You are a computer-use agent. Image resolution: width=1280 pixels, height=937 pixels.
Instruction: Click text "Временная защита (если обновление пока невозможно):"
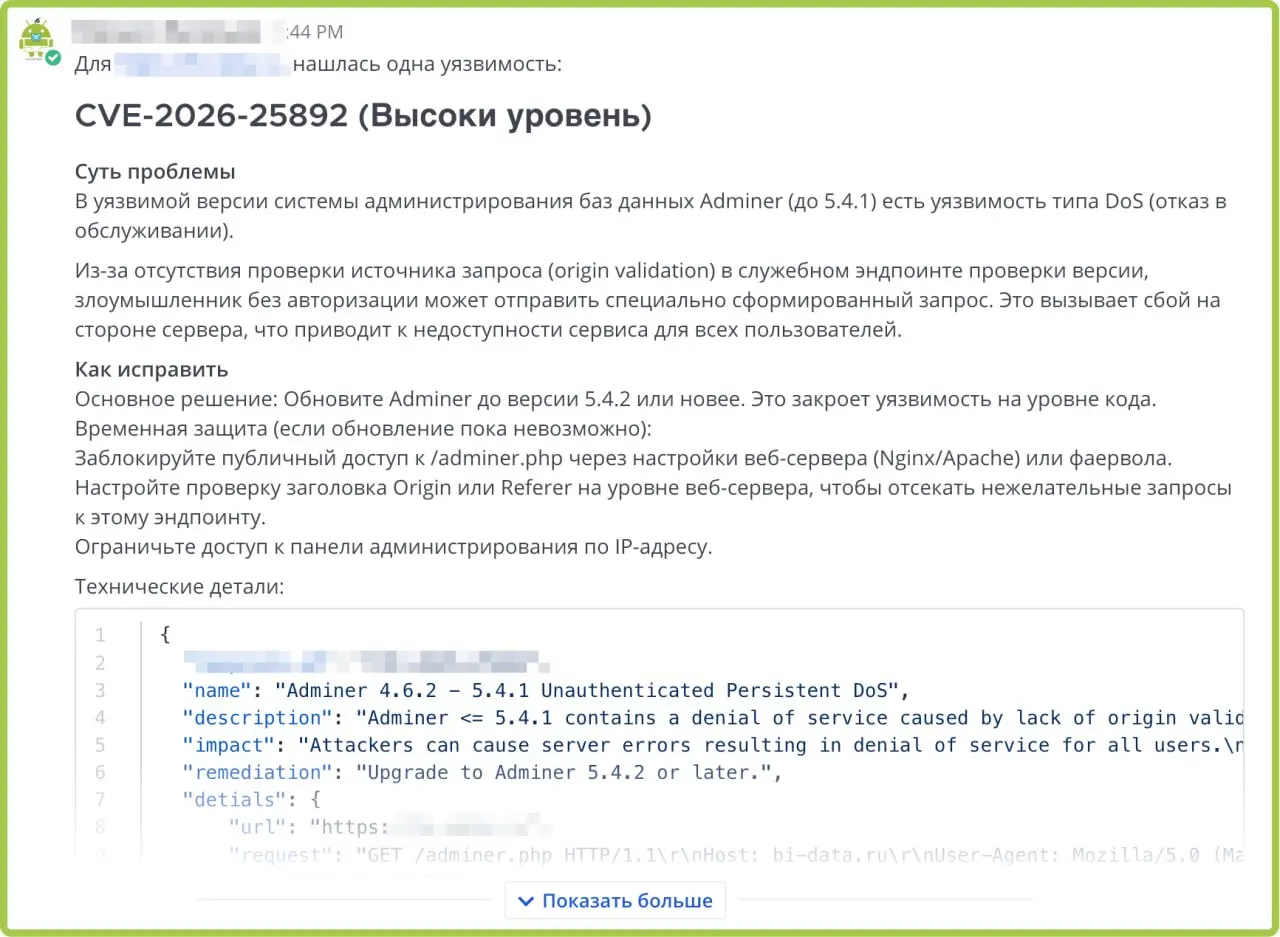pyautogui.click(x=363, y=429)
